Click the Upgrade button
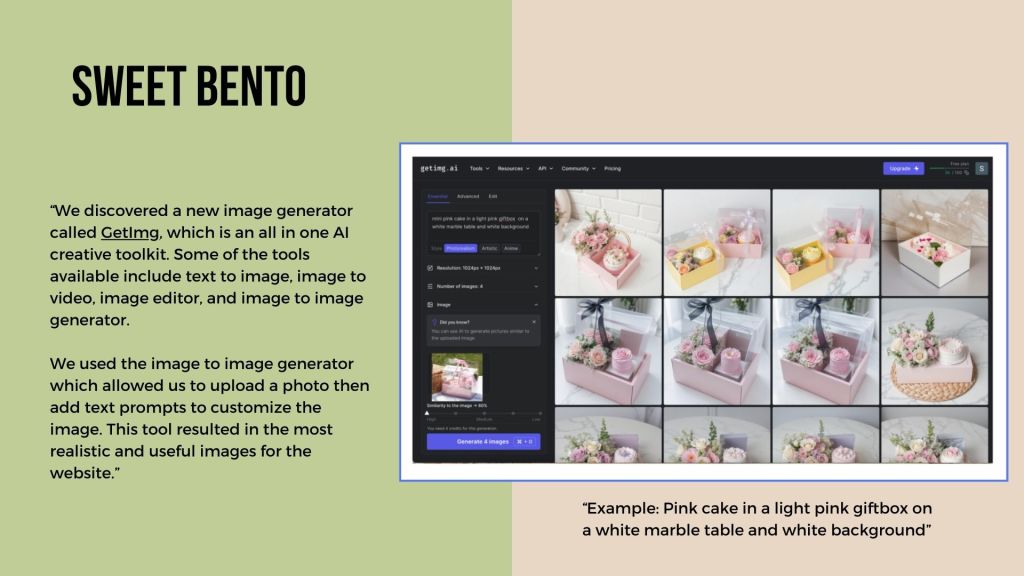 pyautogui.click(x=903, y=168)
